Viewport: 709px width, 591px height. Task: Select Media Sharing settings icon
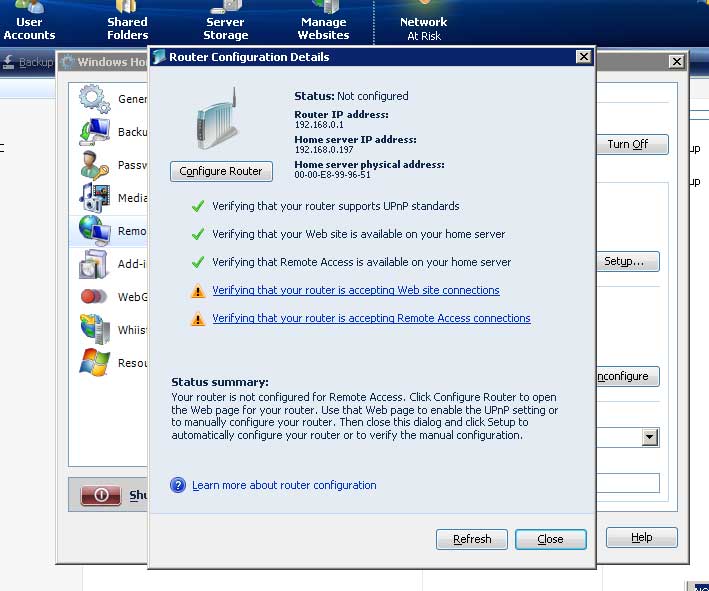point(95,198)
